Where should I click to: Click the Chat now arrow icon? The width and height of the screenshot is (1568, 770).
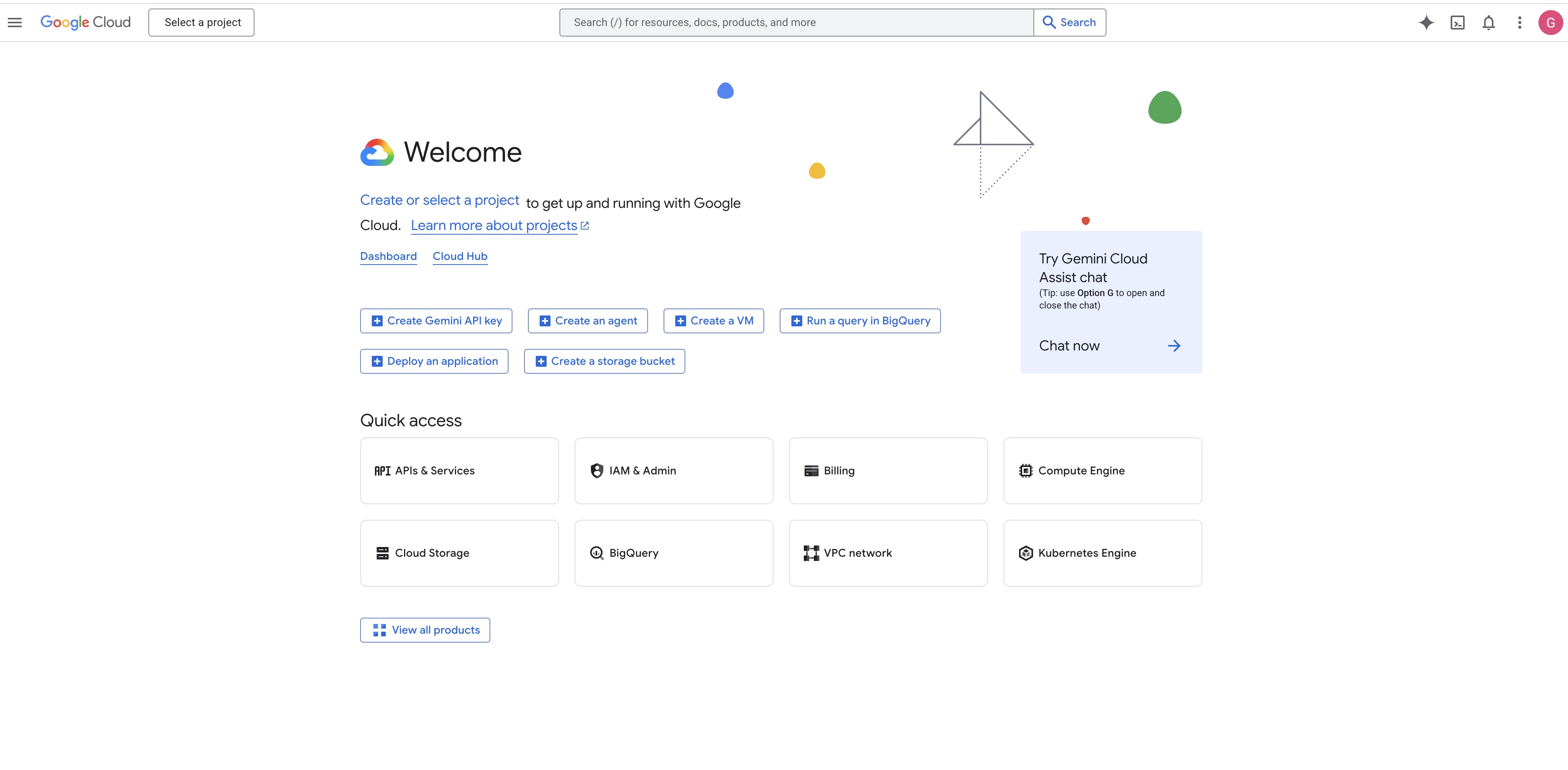pyautogui.click(x=1174, y=346)
